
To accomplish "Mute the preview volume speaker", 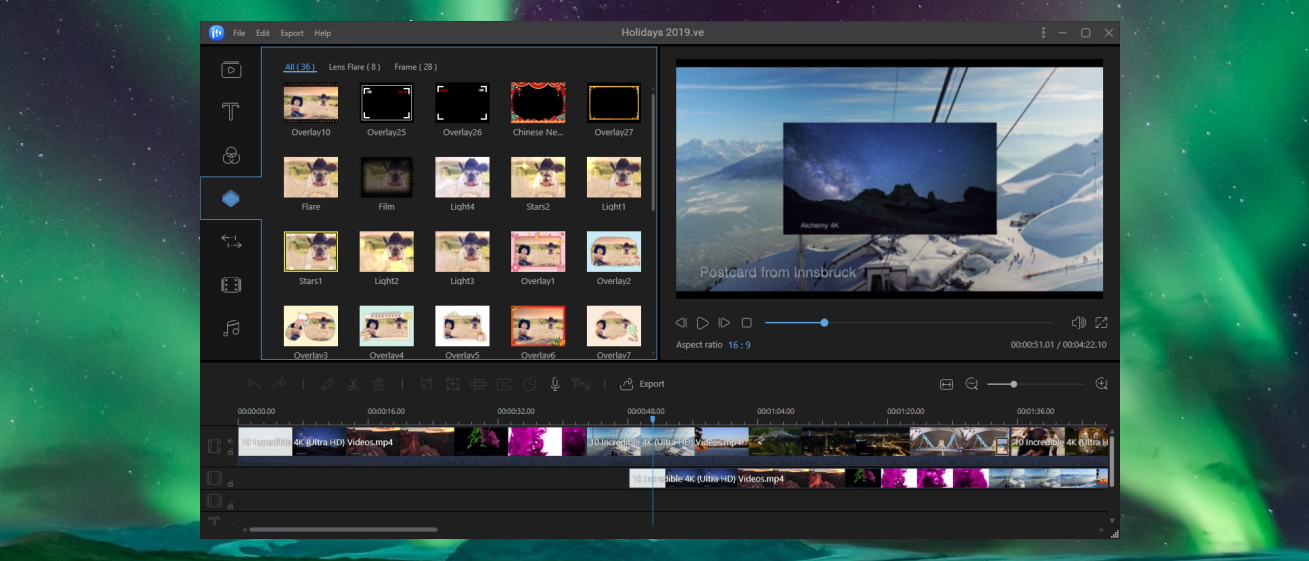I will 1078,323.
